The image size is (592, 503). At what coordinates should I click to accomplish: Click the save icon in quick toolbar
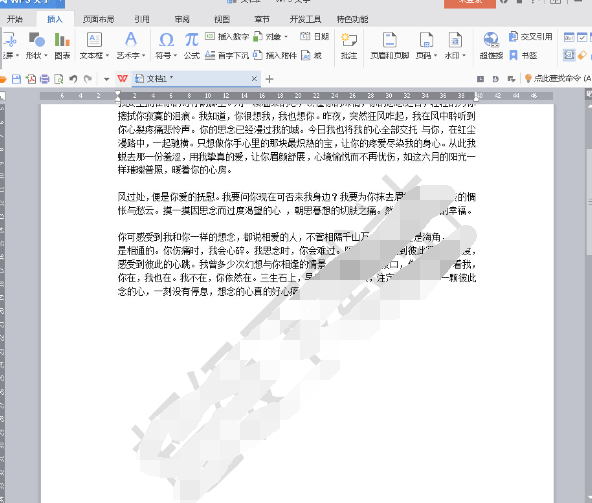(x=16, y=79)
